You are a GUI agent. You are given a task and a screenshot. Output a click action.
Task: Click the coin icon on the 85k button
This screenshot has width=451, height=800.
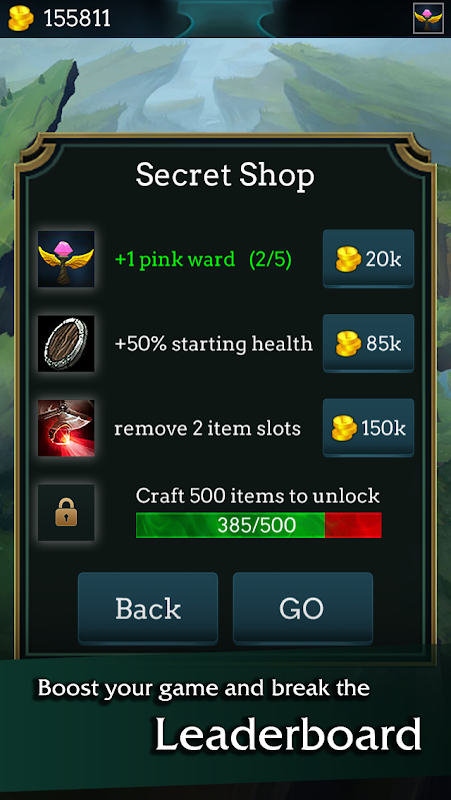click(348, 344)
